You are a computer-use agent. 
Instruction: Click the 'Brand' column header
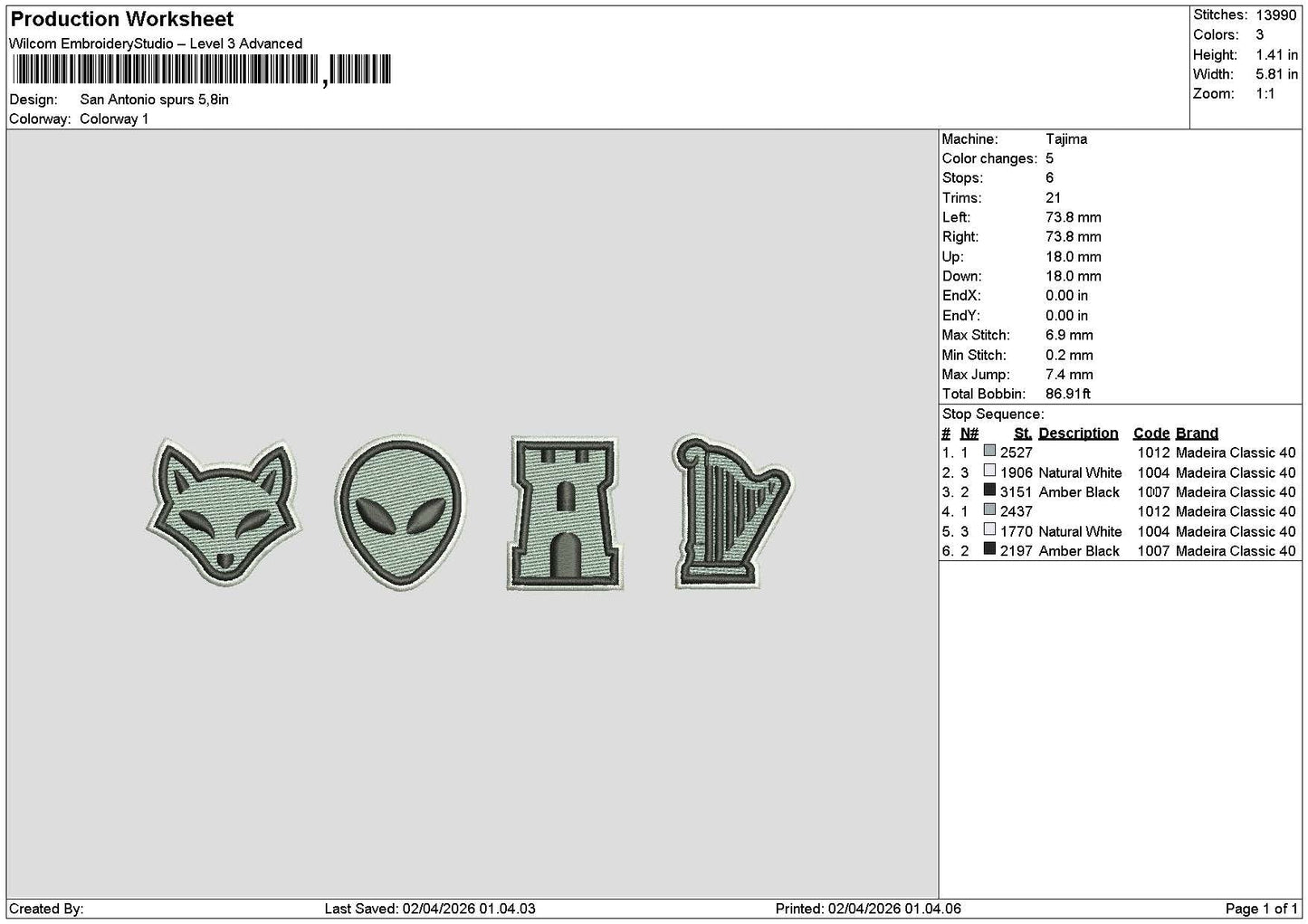pyautogui.click(x=1197, y=433)
